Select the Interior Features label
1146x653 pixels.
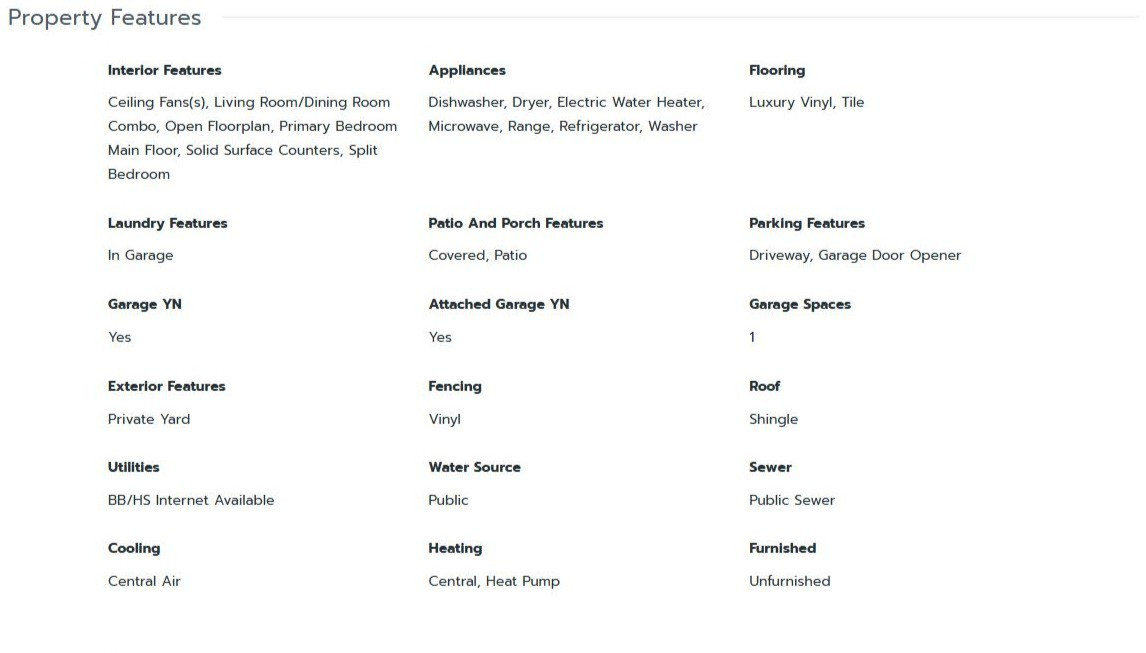164,70
